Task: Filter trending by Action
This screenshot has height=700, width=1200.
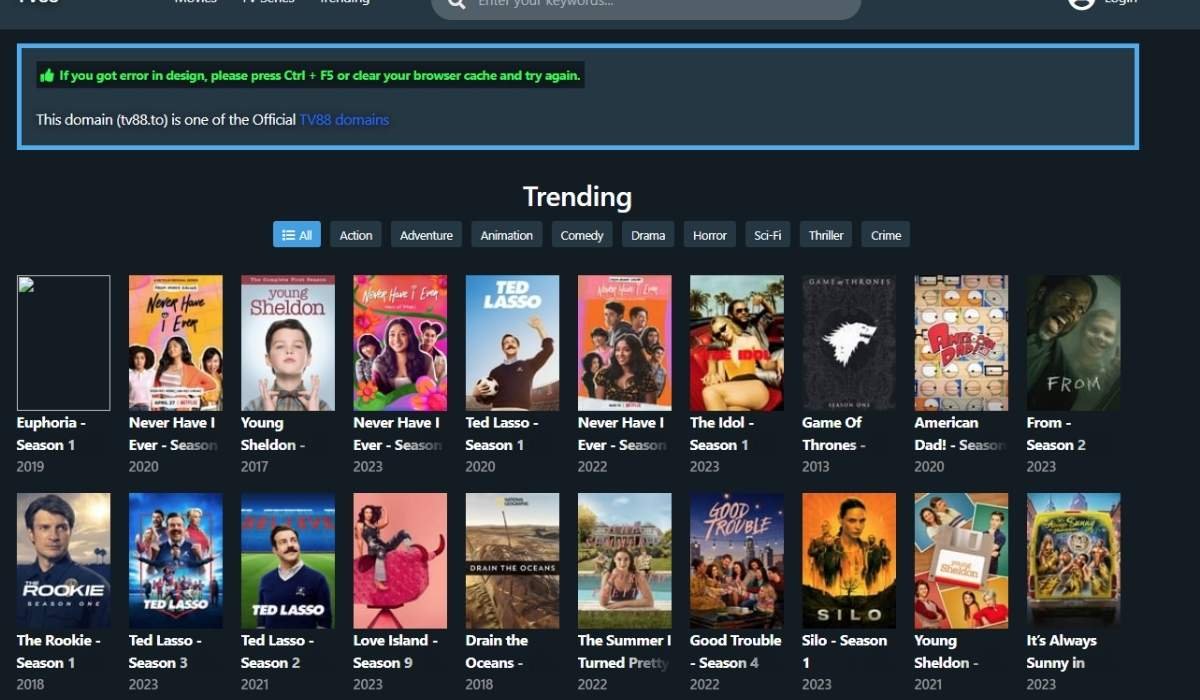Action: tap(356, 235)
